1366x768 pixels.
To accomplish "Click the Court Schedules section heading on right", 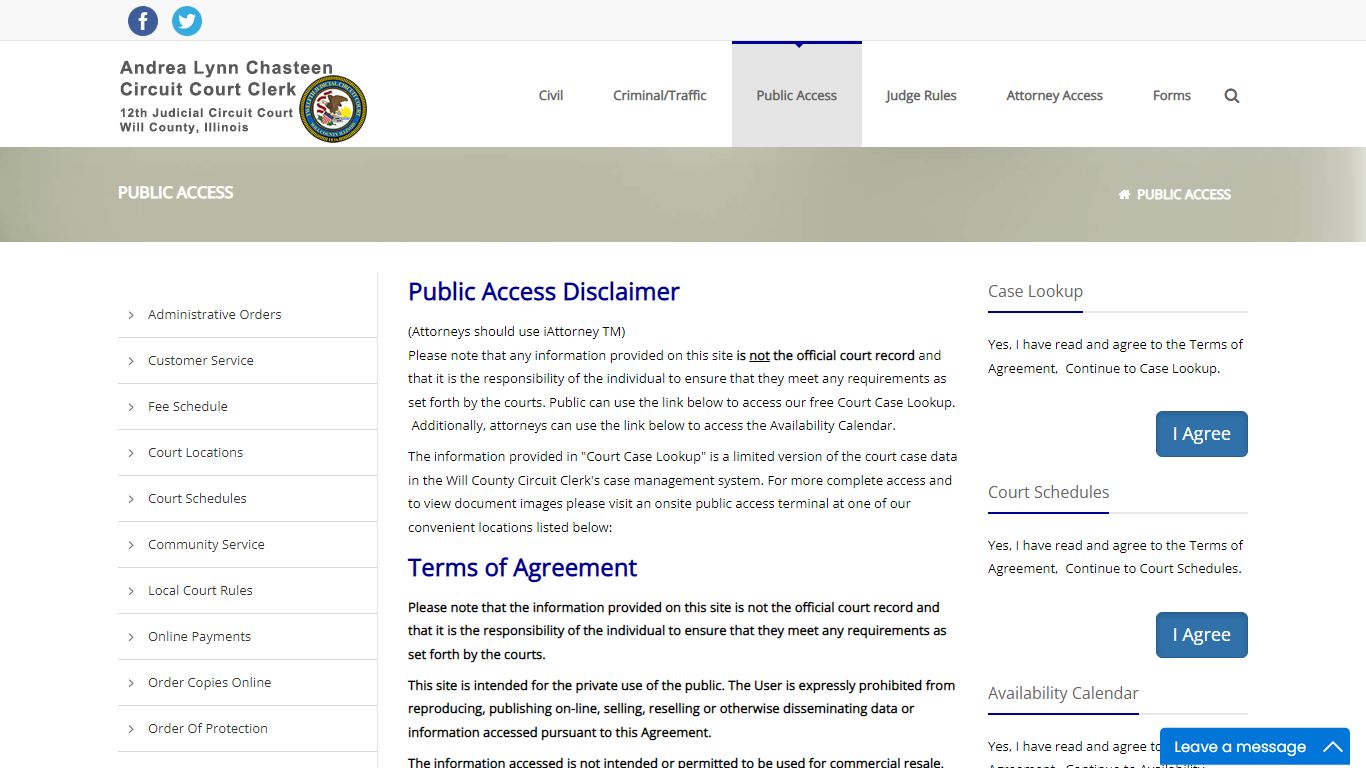I will tap(1048, 492).
